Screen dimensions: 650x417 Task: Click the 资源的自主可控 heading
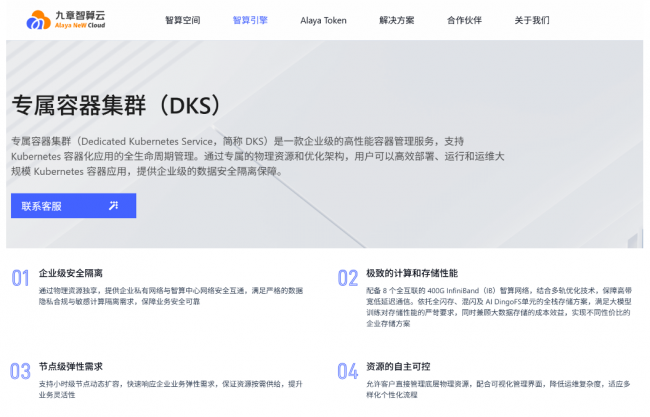click(398, 366)
